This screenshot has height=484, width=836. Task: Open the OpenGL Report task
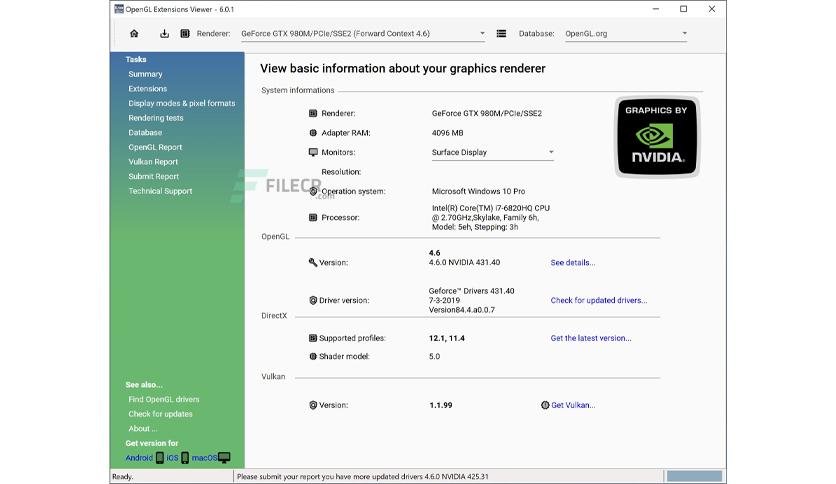pyautogui.click(x=155, y=147)
